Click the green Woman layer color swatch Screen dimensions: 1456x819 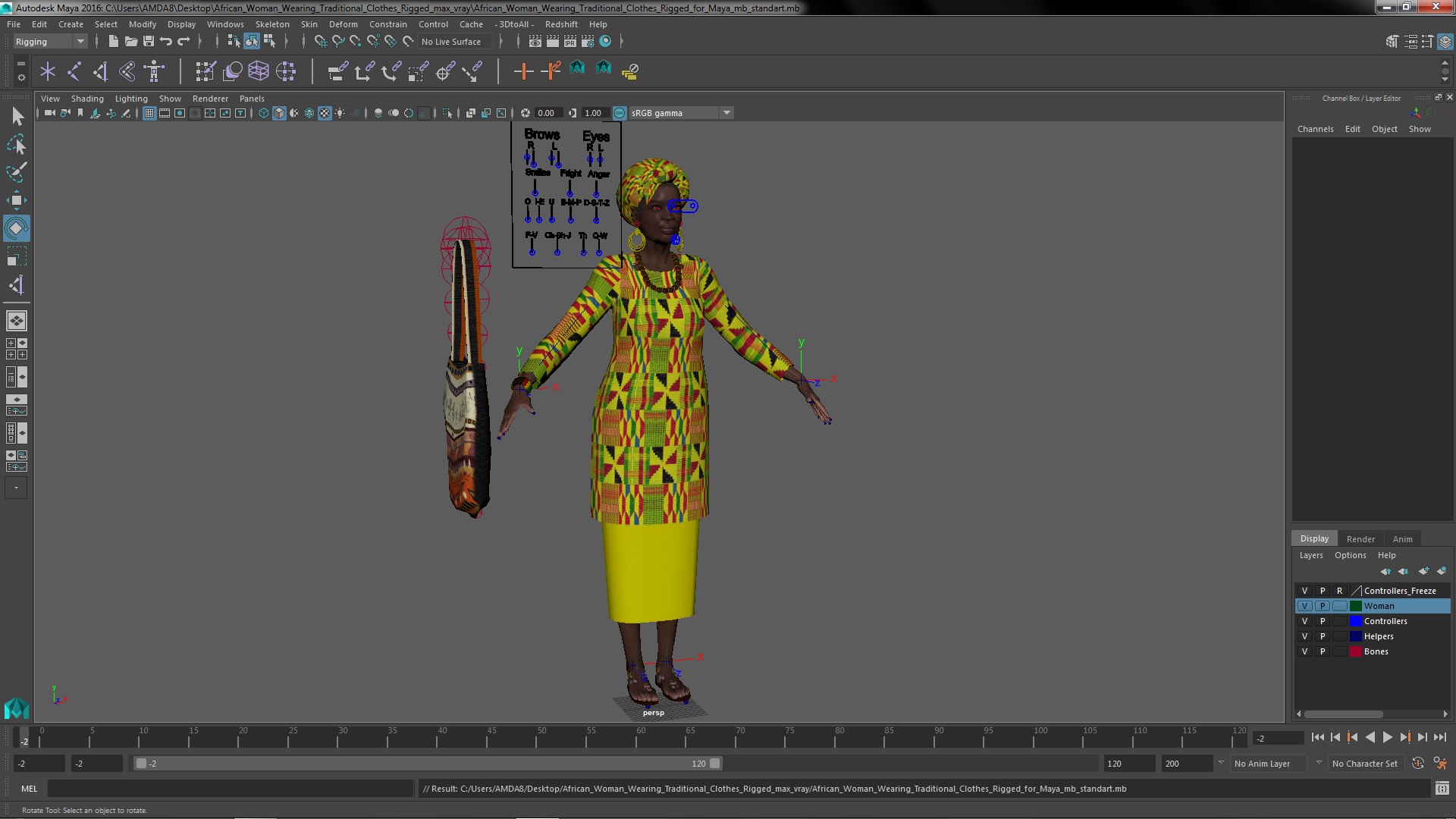point(1355,606)
